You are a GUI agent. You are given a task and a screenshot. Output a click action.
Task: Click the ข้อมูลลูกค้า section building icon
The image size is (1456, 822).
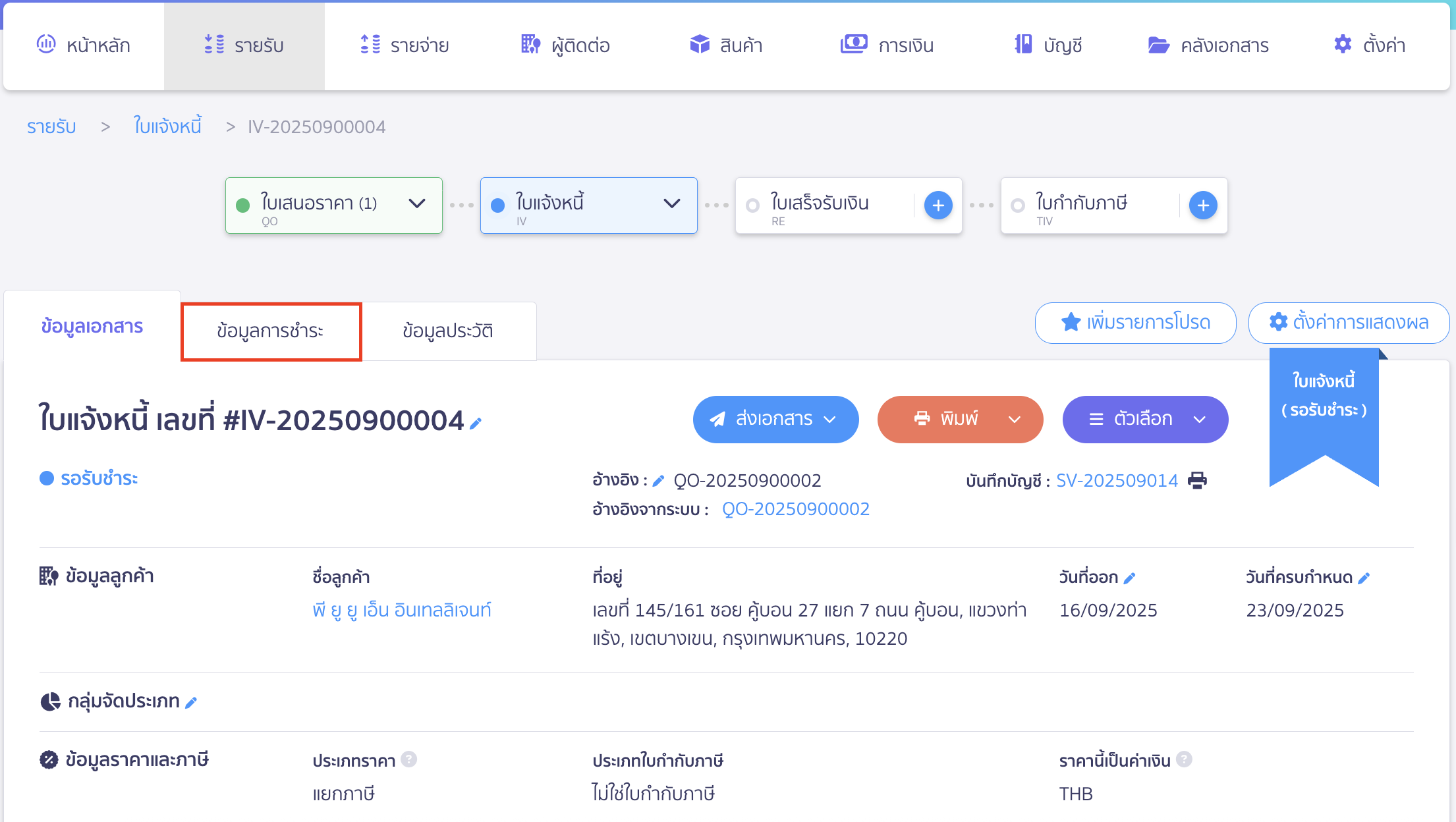(49, 576)
